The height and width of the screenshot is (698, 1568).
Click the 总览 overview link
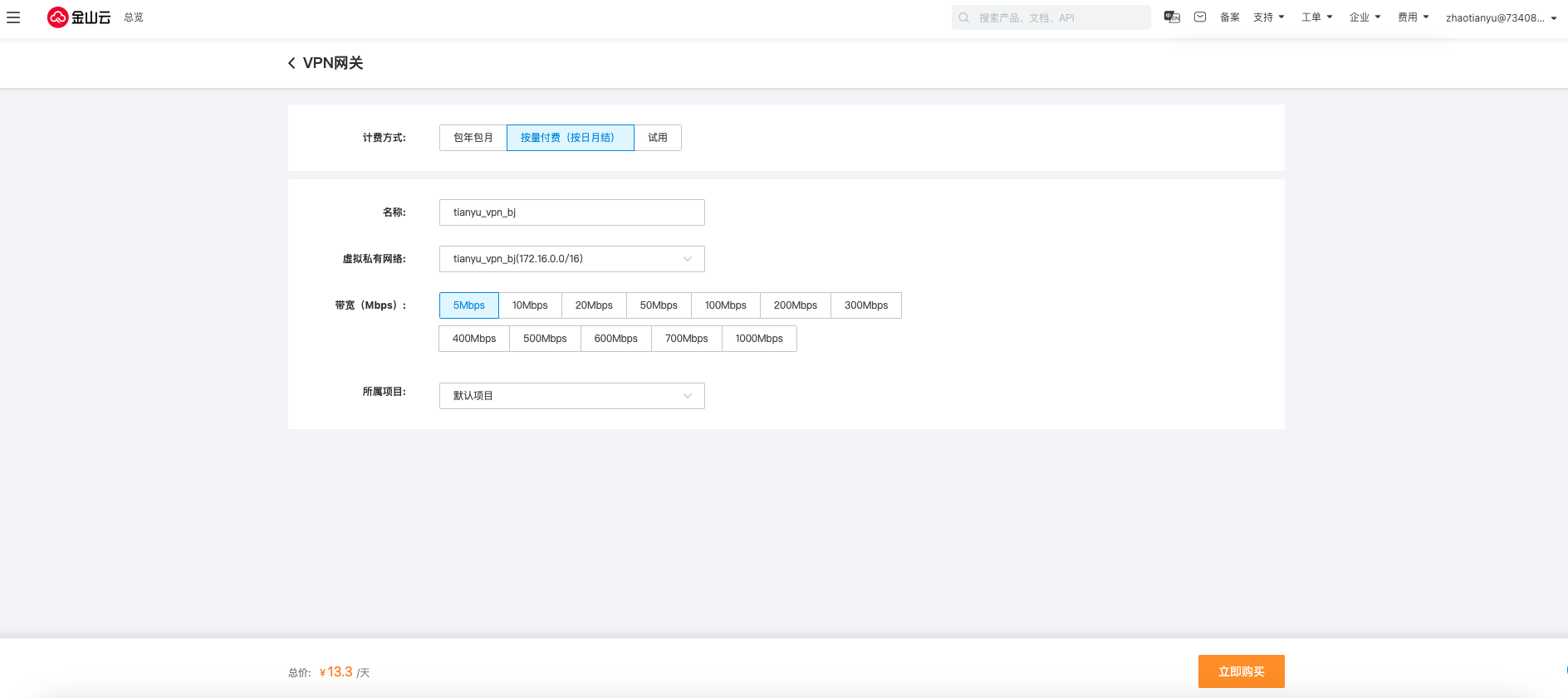pos(134,17)
